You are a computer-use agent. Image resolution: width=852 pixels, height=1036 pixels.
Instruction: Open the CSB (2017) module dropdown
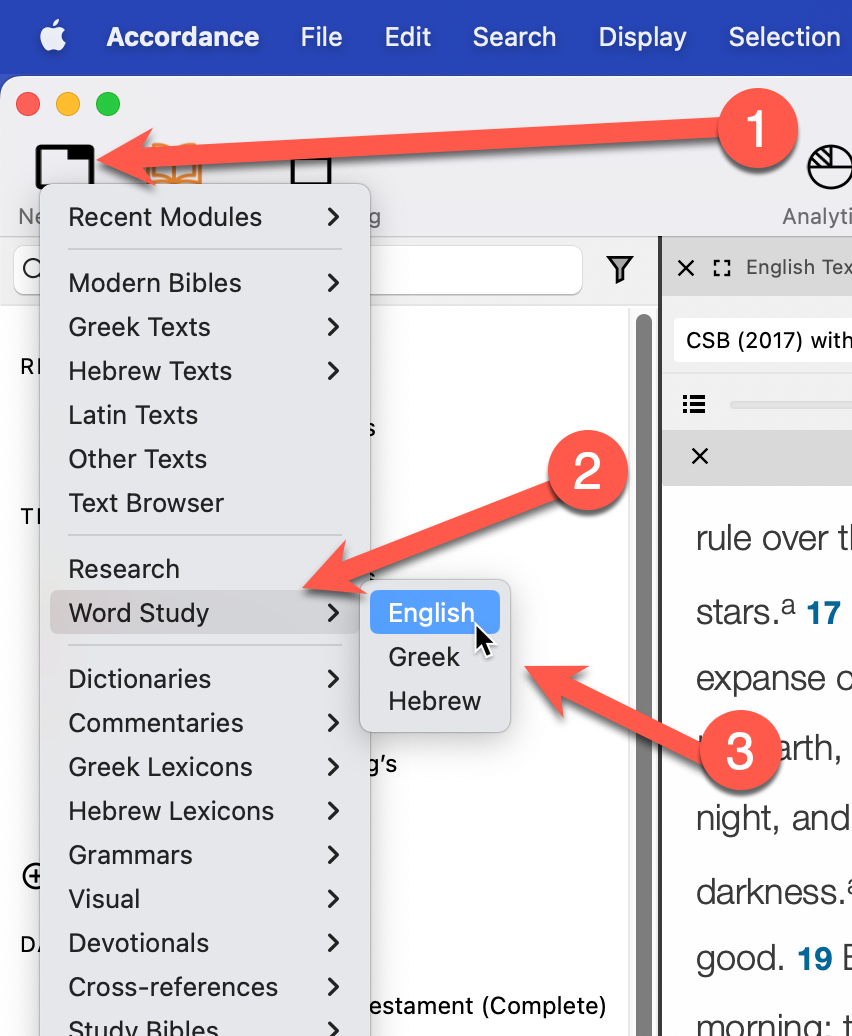763,340
